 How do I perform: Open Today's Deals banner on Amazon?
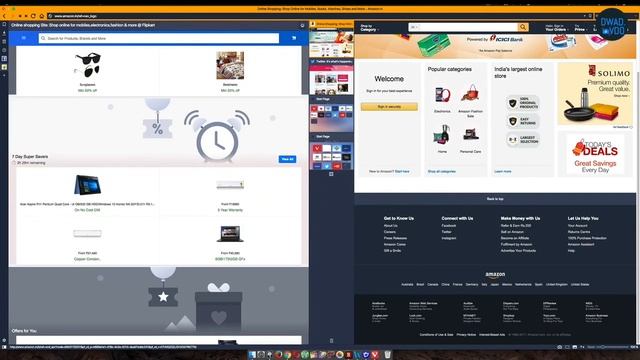click(595, 155)
